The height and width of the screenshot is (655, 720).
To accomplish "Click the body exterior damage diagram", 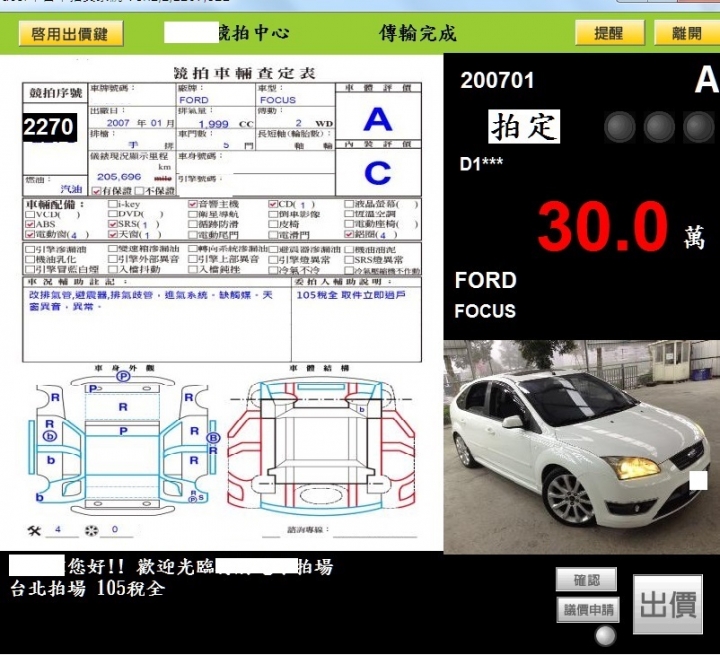I will click(x=123, y=443).
